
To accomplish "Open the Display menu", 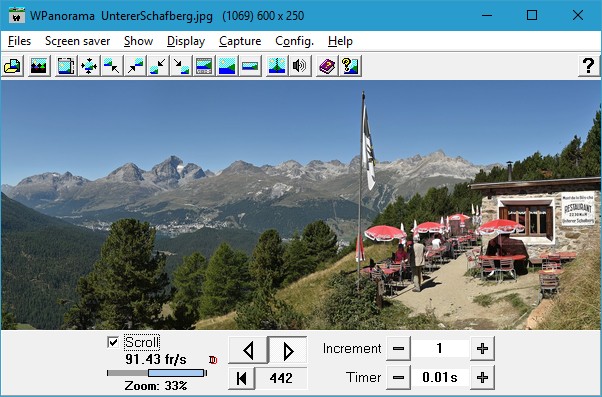I will [x=186, y=41].
